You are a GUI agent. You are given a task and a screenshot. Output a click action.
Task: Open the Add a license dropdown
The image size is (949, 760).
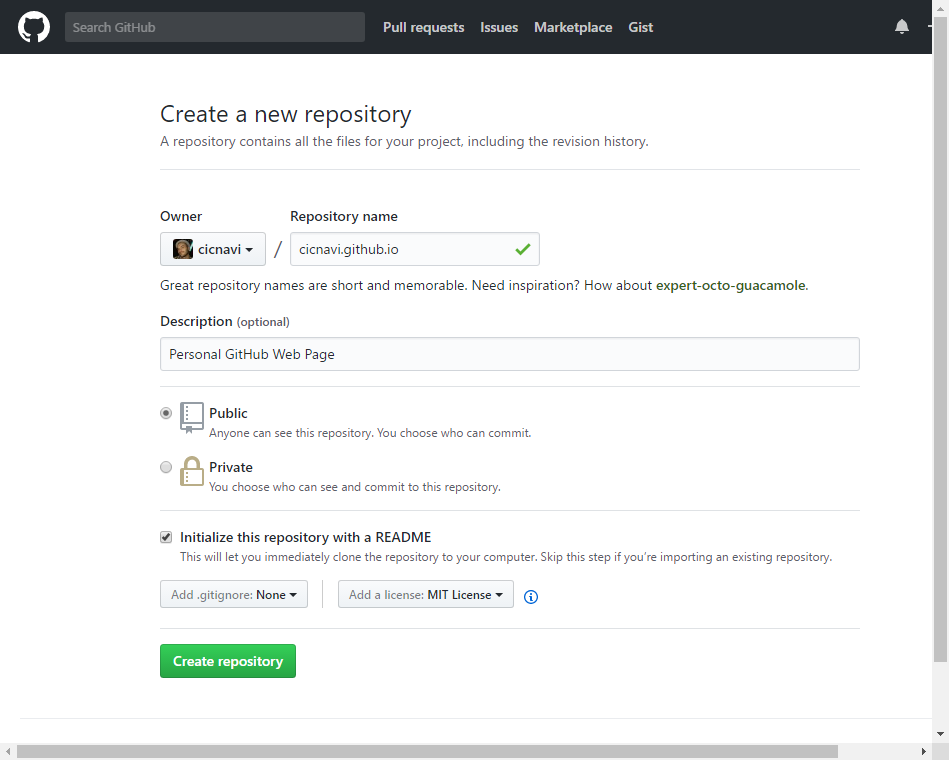pyautogui.click(x=426, y=594)
